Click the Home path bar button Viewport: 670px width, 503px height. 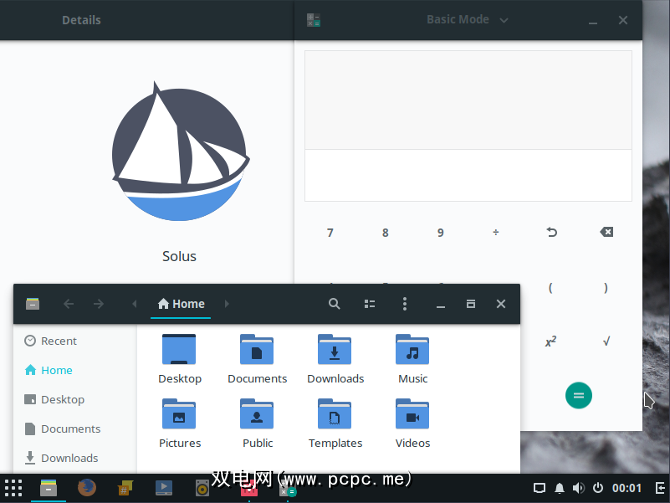point(181,304)
